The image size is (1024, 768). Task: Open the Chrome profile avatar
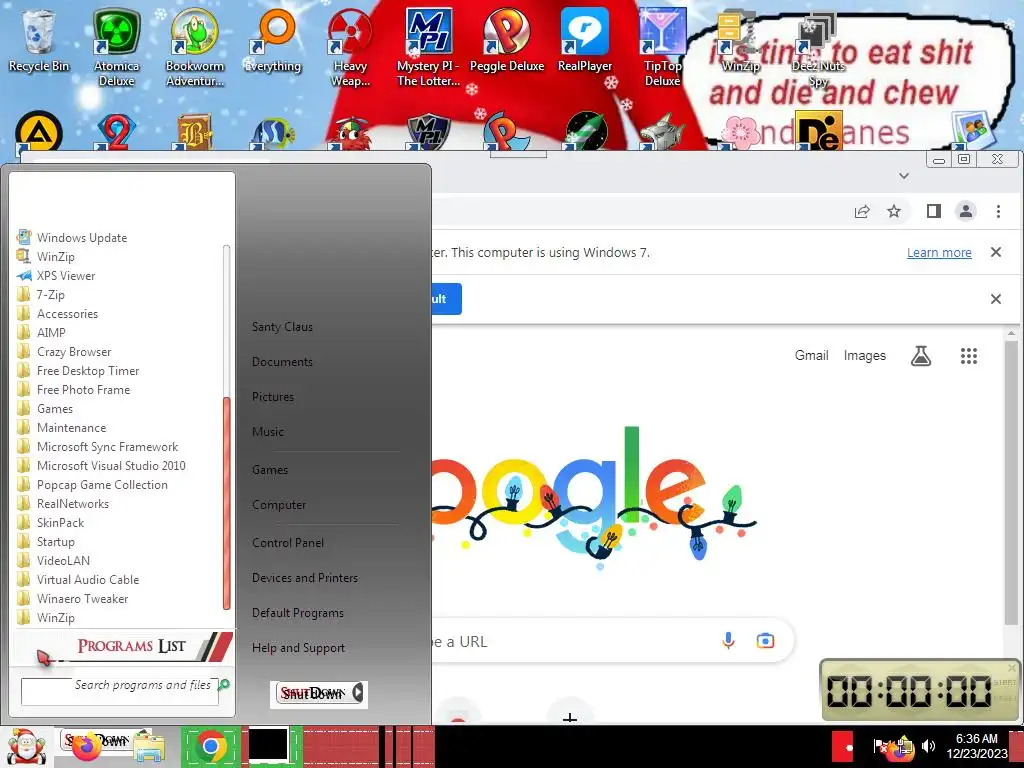pos(966,211)
